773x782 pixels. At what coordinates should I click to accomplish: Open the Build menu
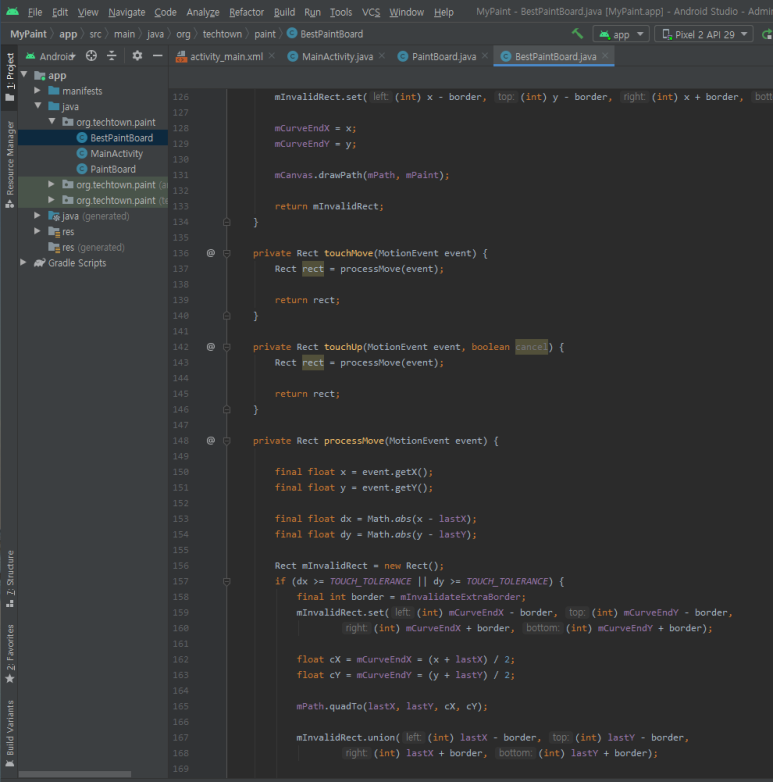pyautogui.click(x=284, y=12)
